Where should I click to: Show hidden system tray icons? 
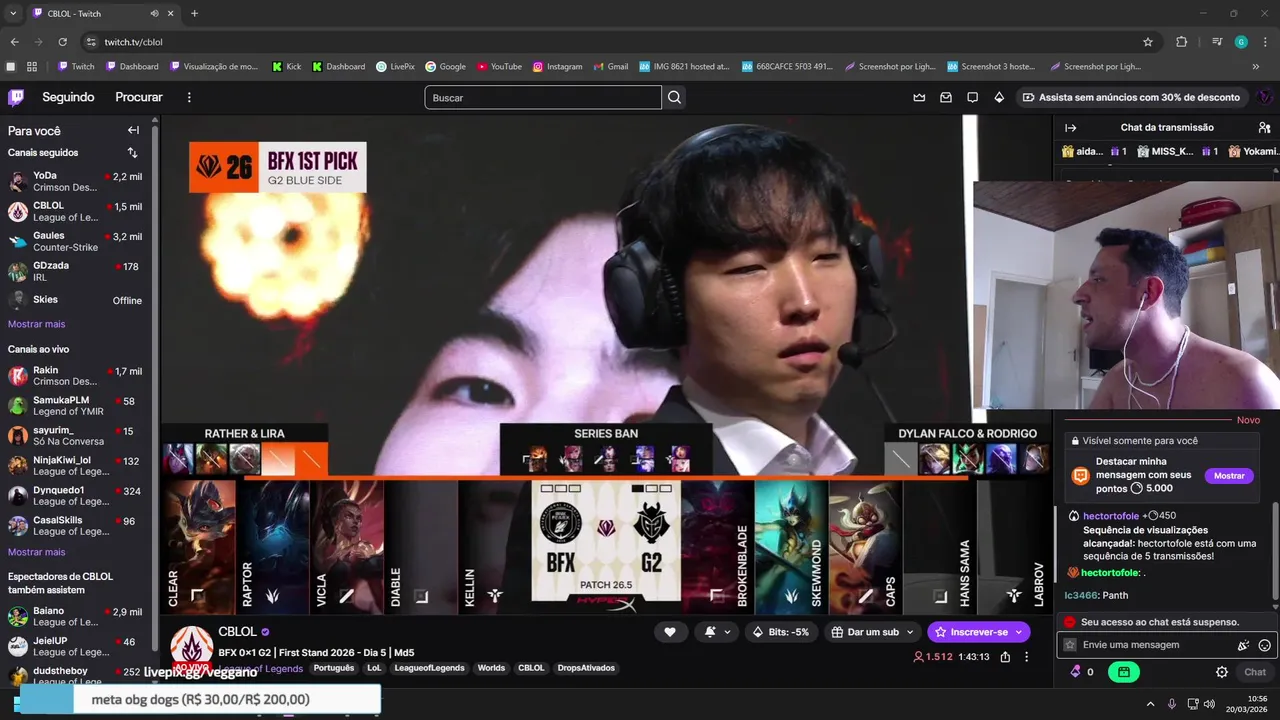tap(1150, 704)
